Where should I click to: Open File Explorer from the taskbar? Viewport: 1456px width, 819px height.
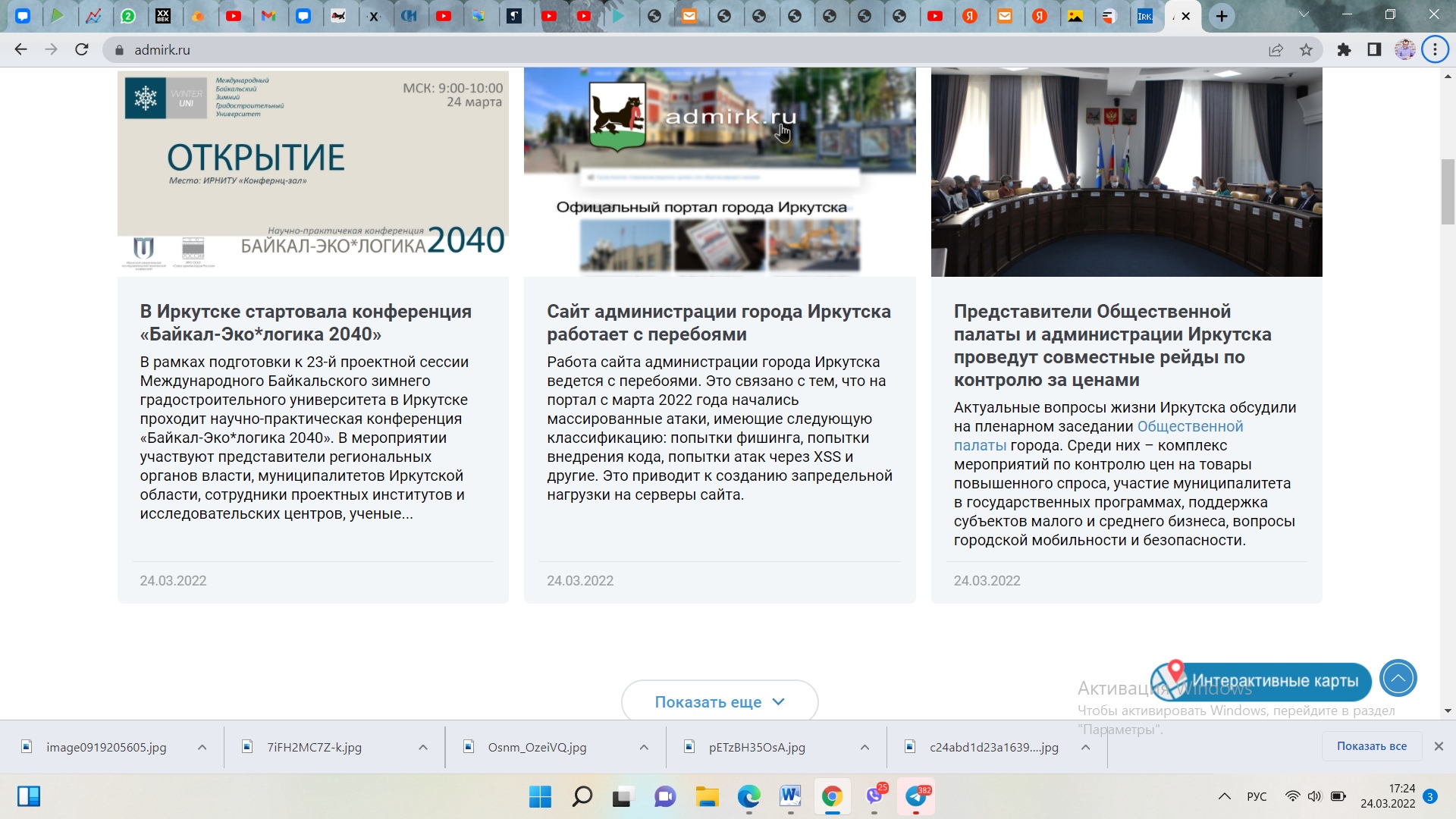click(707, 796)
